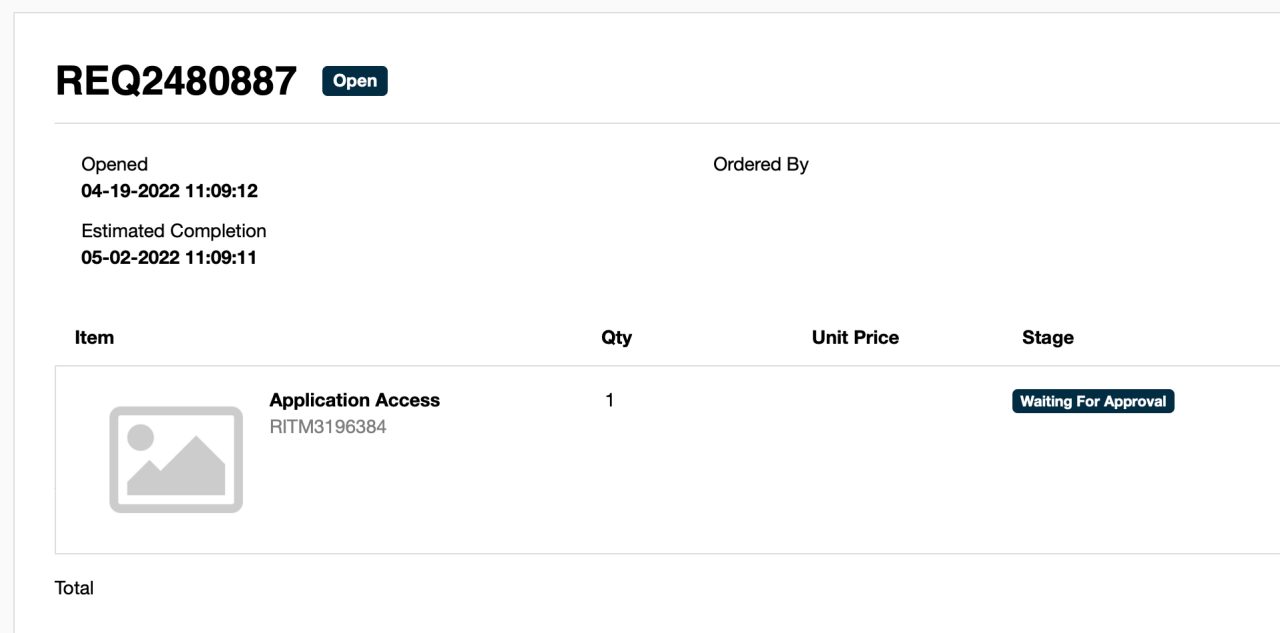Click the Total label below the item list

point(75,588)
